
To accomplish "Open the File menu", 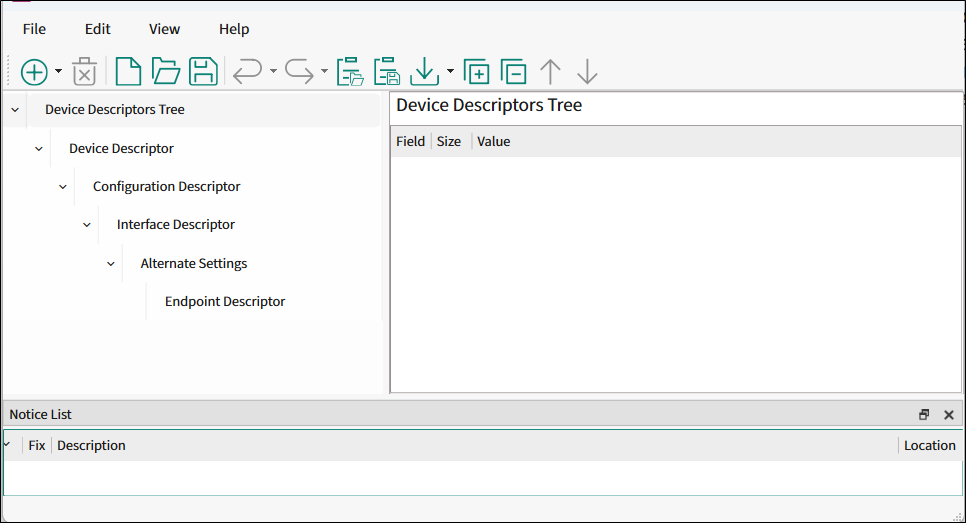I will [34, 29].
